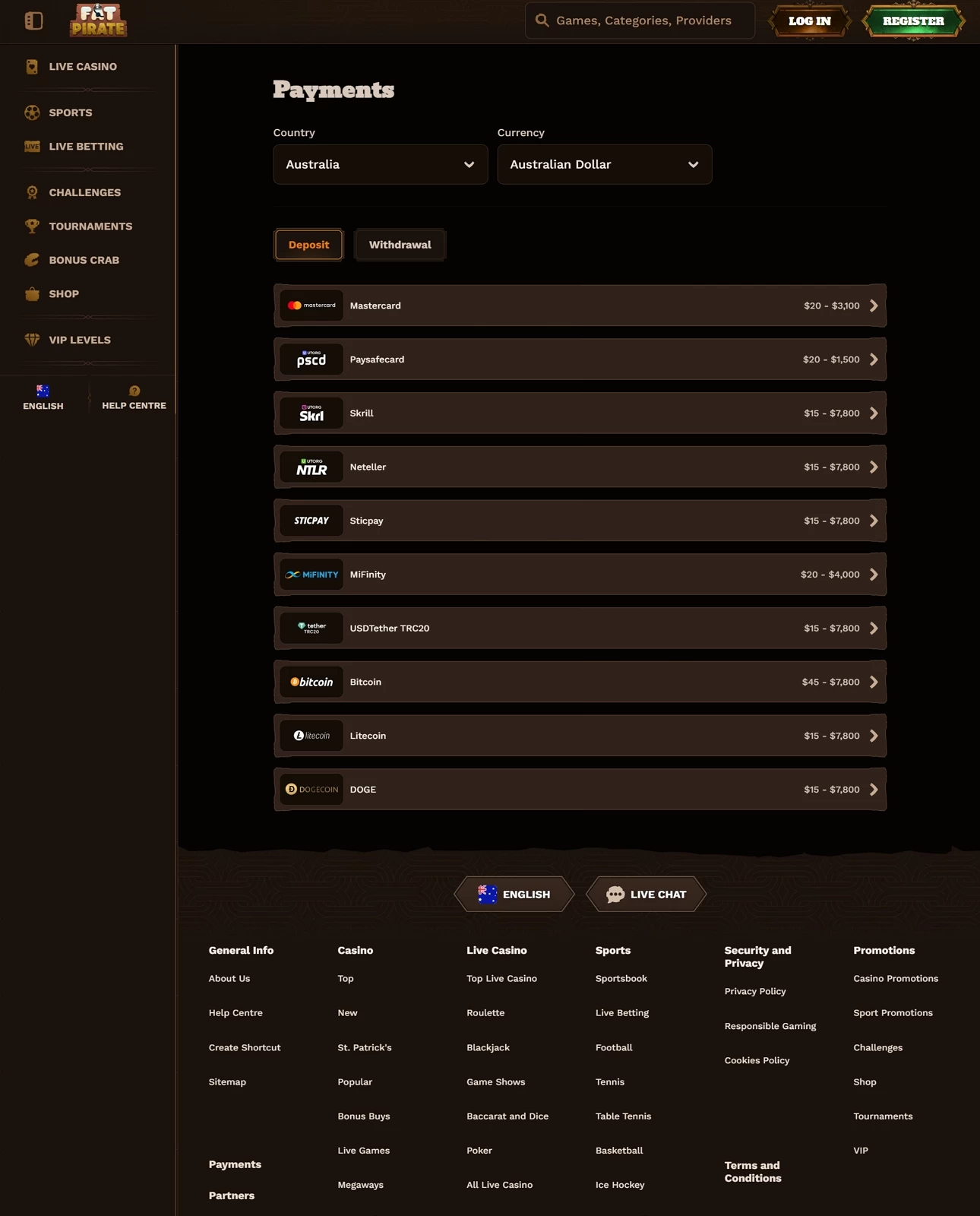Collapse the sidebar panel icon
Viewport: 980px width, 1216px height.
(33, 21)
